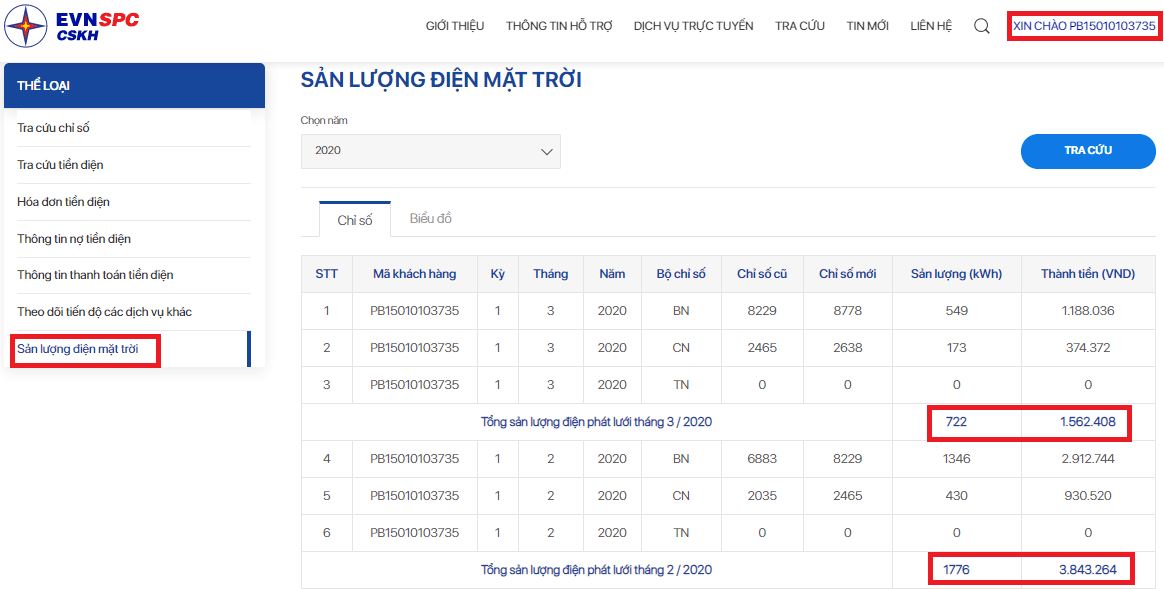Click amount 930.520 in row 5
This screenshot has height=589, width=1164.
point(1088,495)
